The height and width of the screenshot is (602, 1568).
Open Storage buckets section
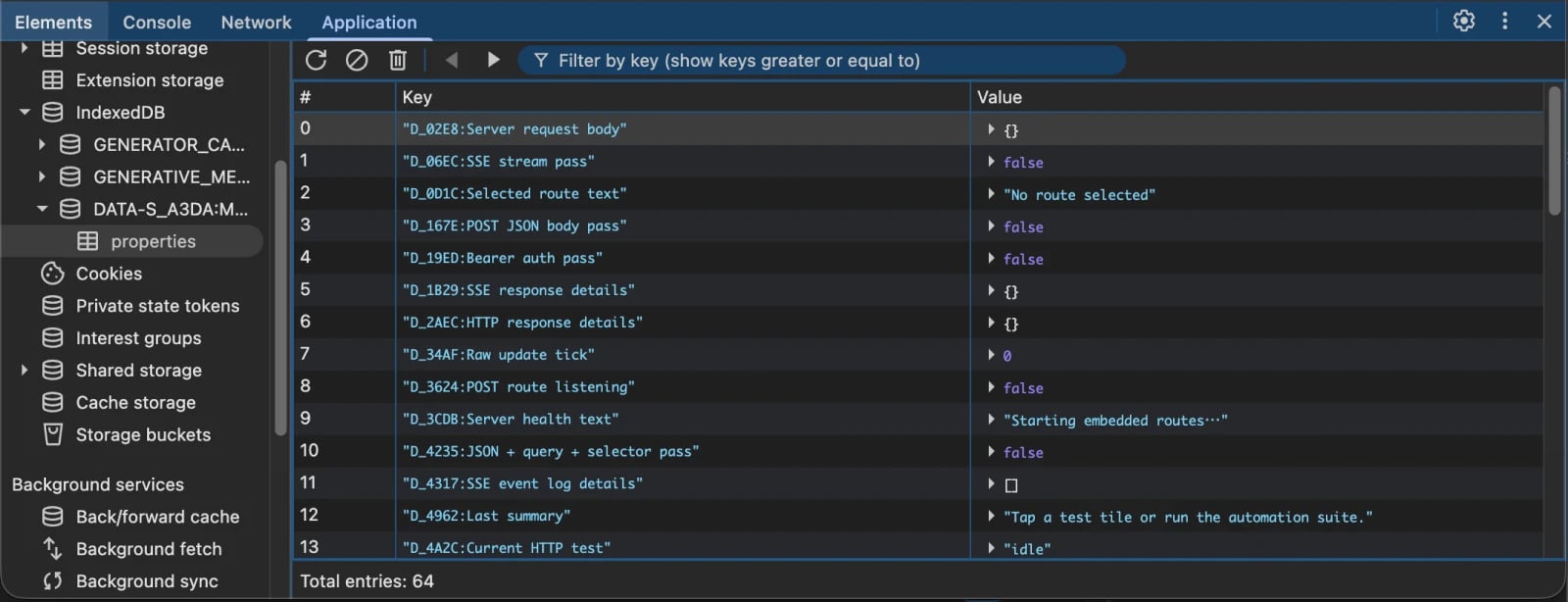pos(143,435)
